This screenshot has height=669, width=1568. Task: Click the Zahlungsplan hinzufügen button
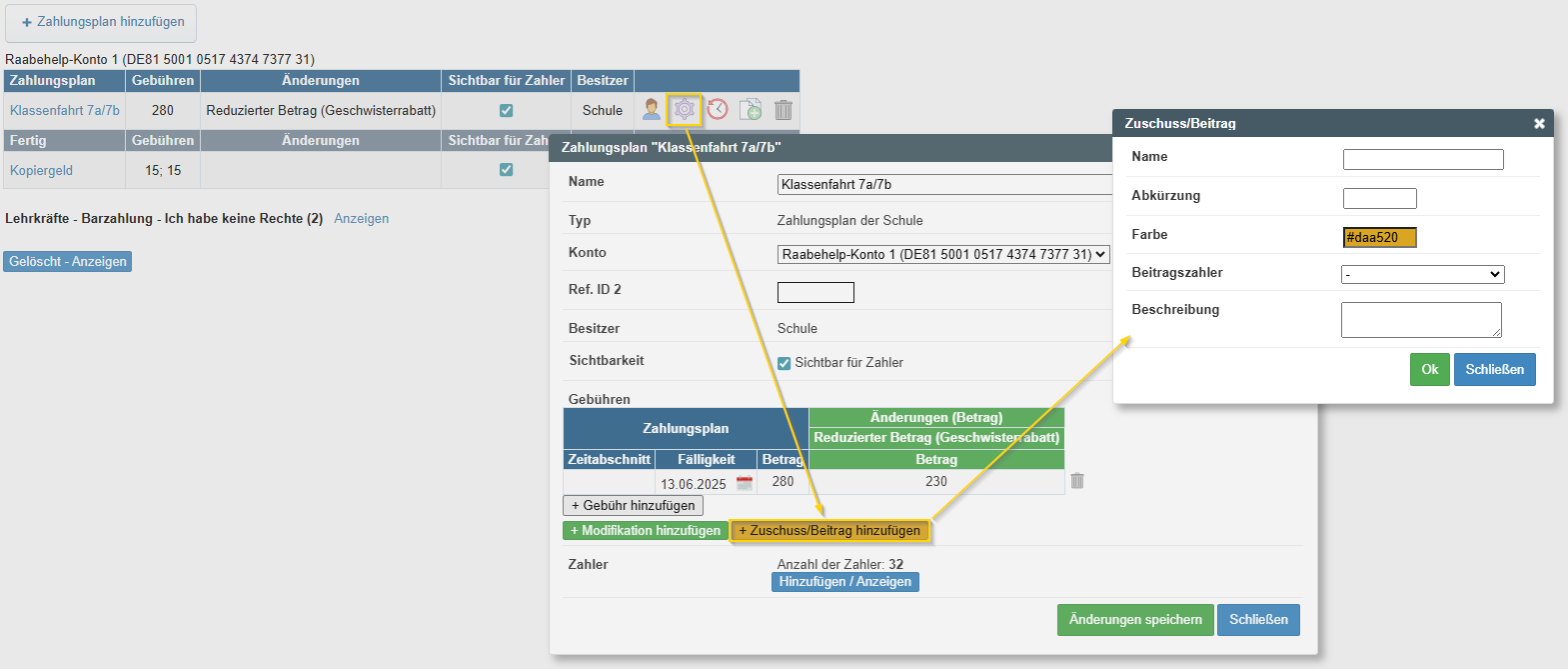pyautogui.click(x=101, y=22)
